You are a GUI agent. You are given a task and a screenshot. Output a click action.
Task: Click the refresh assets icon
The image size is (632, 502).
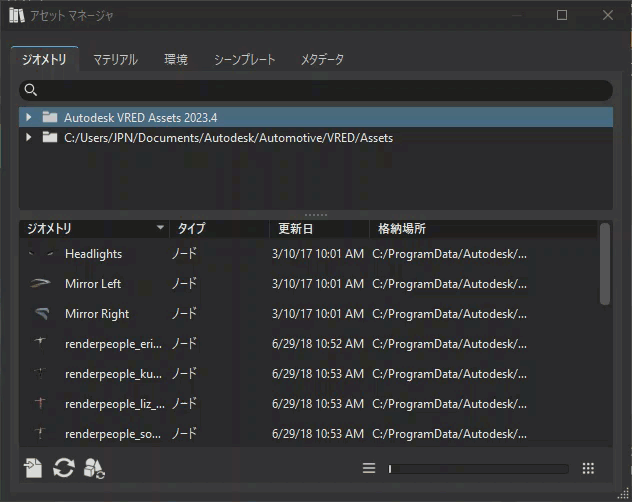point(64,468)
